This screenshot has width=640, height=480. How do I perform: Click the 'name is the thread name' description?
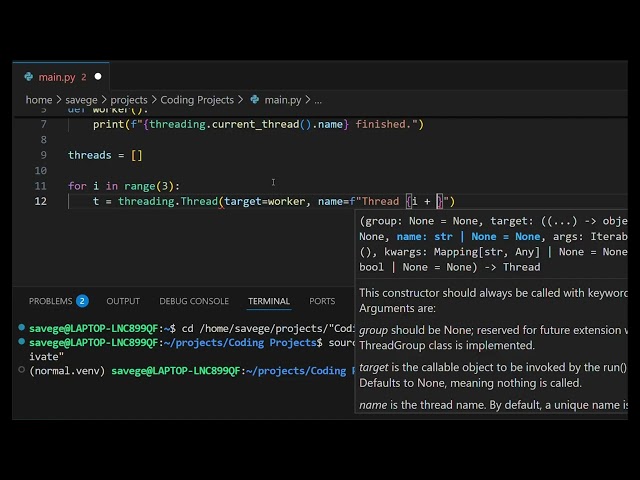(493, 405)
